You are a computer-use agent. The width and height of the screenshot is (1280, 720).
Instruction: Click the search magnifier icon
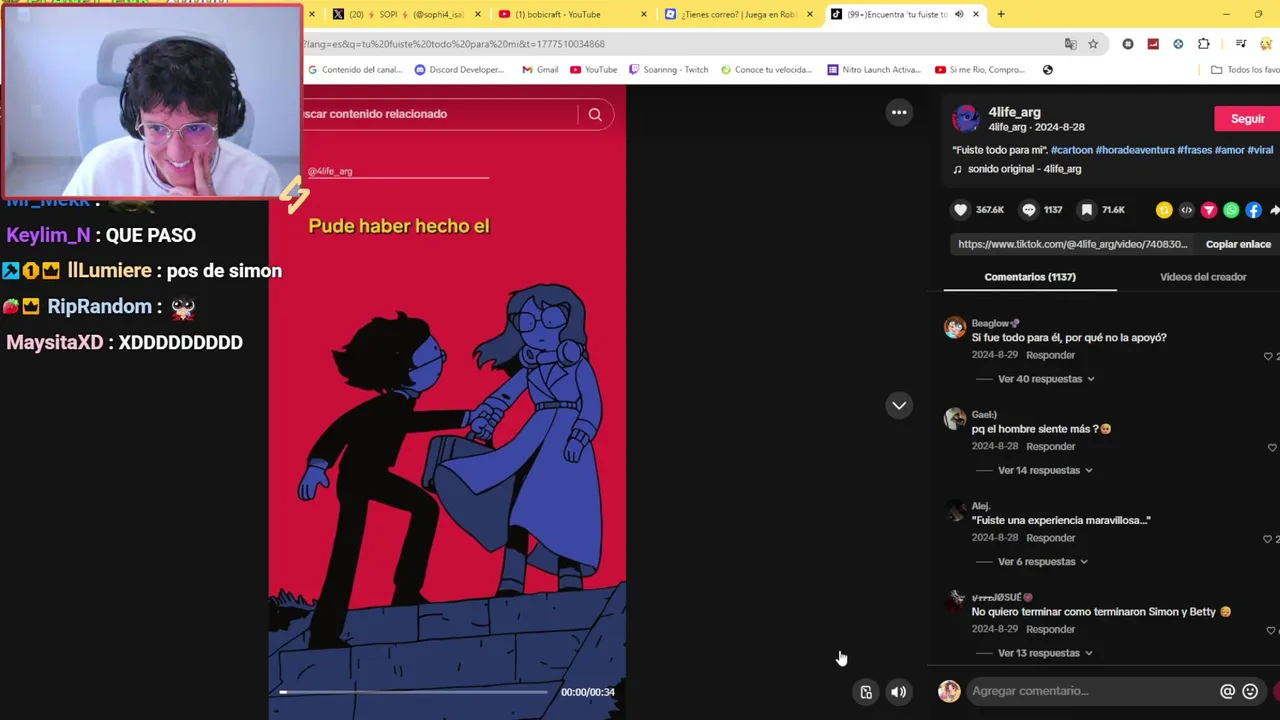(x=595, y=114)
